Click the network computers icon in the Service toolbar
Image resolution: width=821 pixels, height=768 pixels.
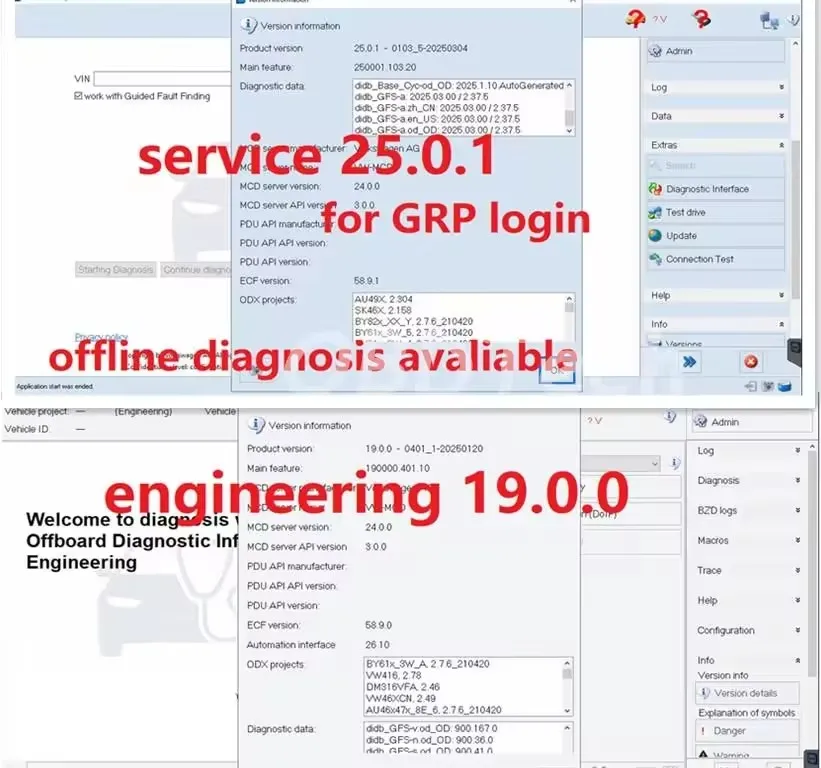pos(769,21)
